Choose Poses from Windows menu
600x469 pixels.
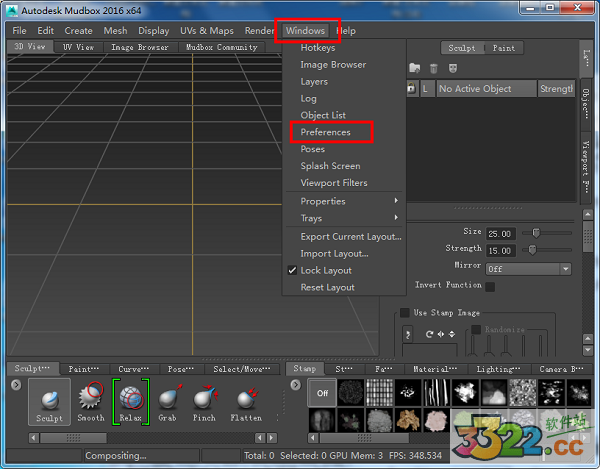tap(313, 149)
